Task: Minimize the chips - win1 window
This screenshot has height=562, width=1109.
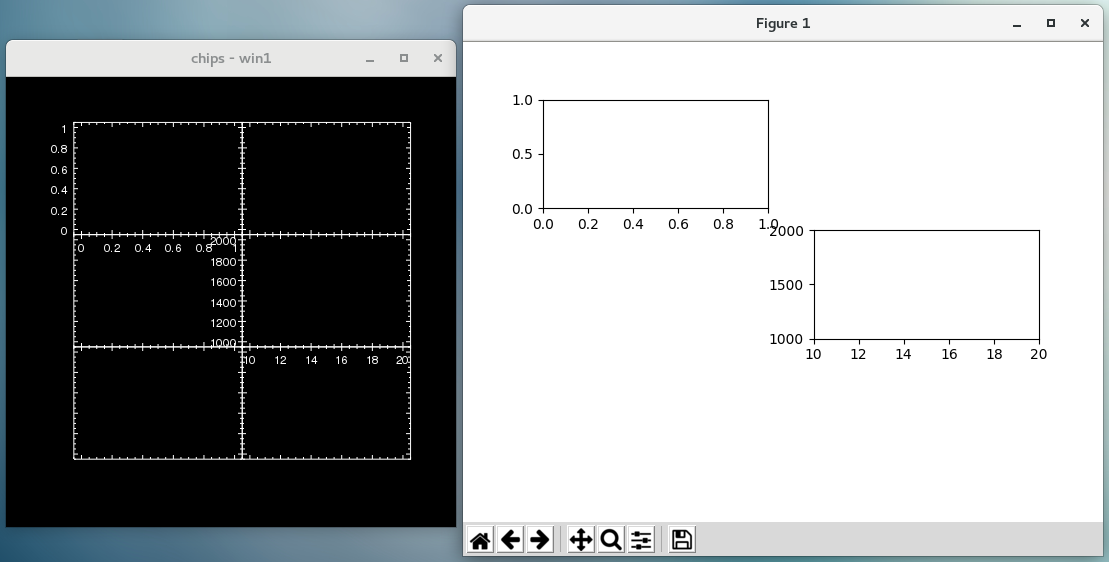Action: coord(370,59)
